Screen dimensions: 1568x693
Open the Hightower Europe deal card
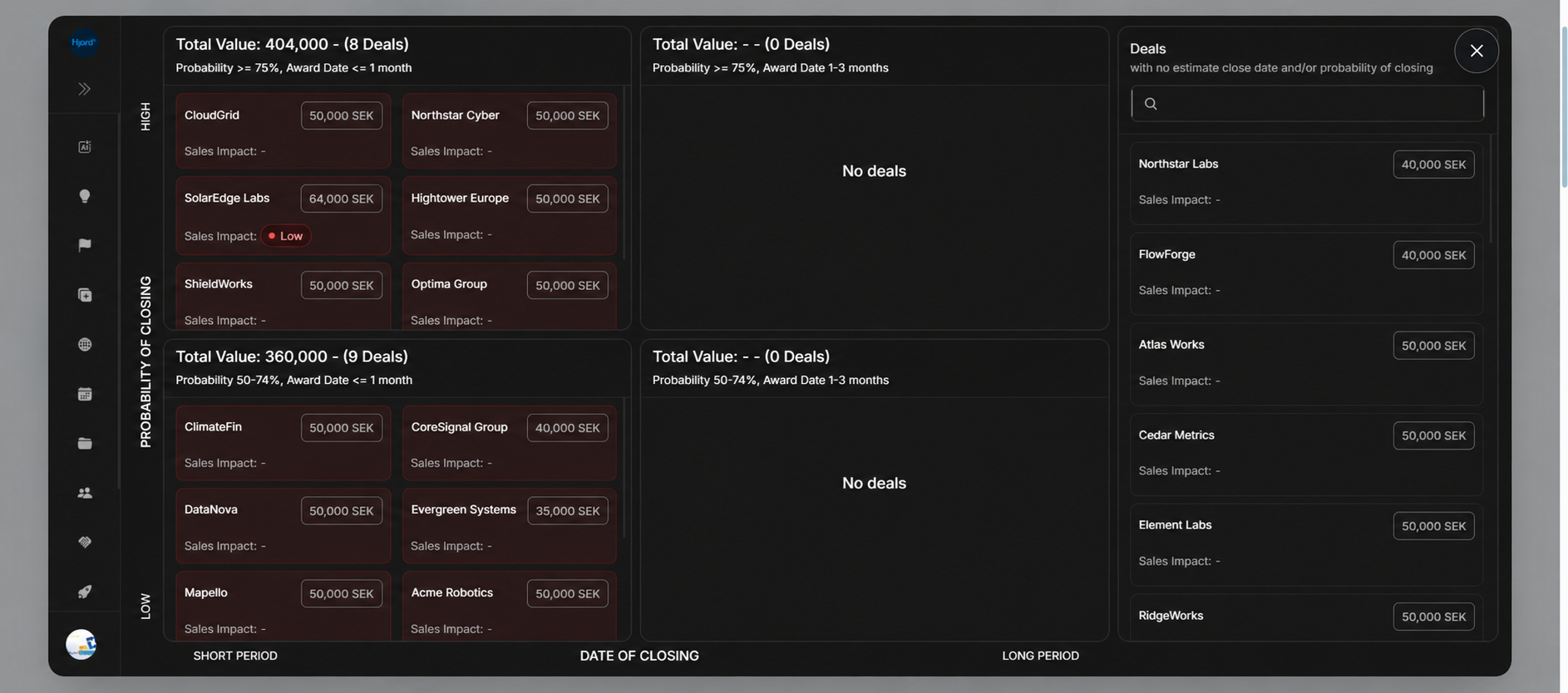(510, 215)
